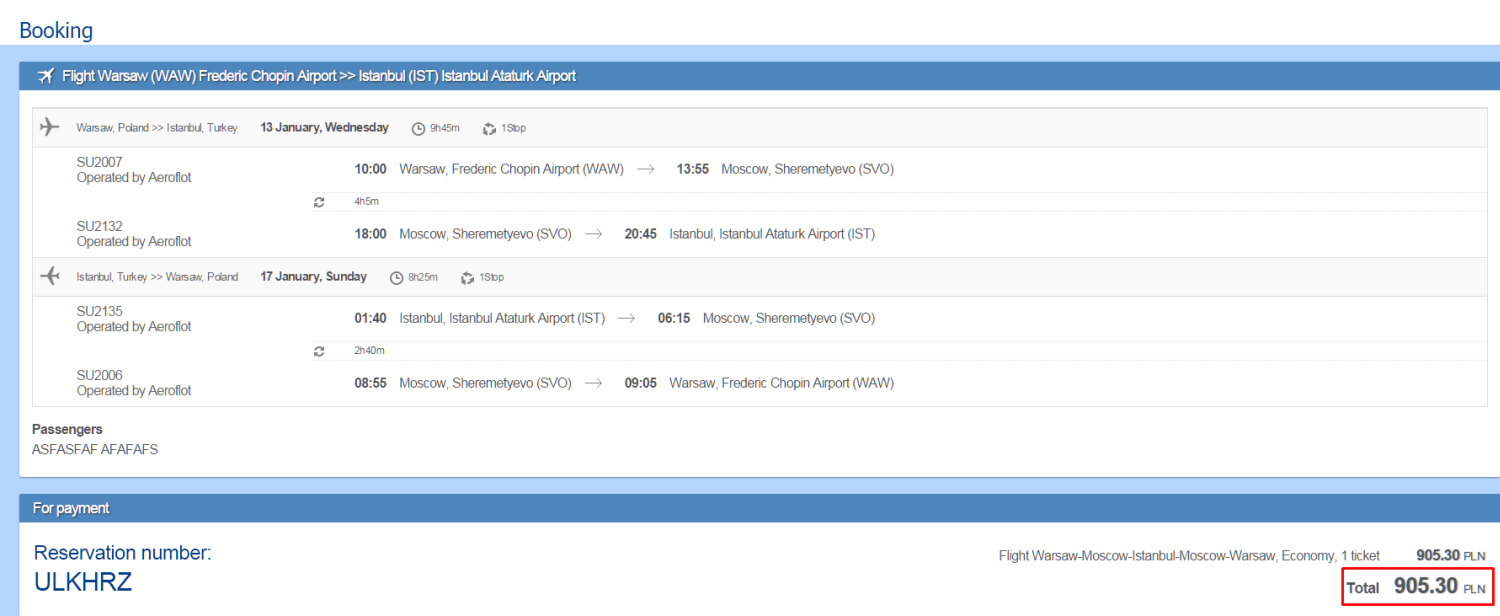The height and width of the screenshot is (616, 1500).
Task: Click the return plane icon beside Istanbul >> Warsaw
Action: click(x=50, y=276)
